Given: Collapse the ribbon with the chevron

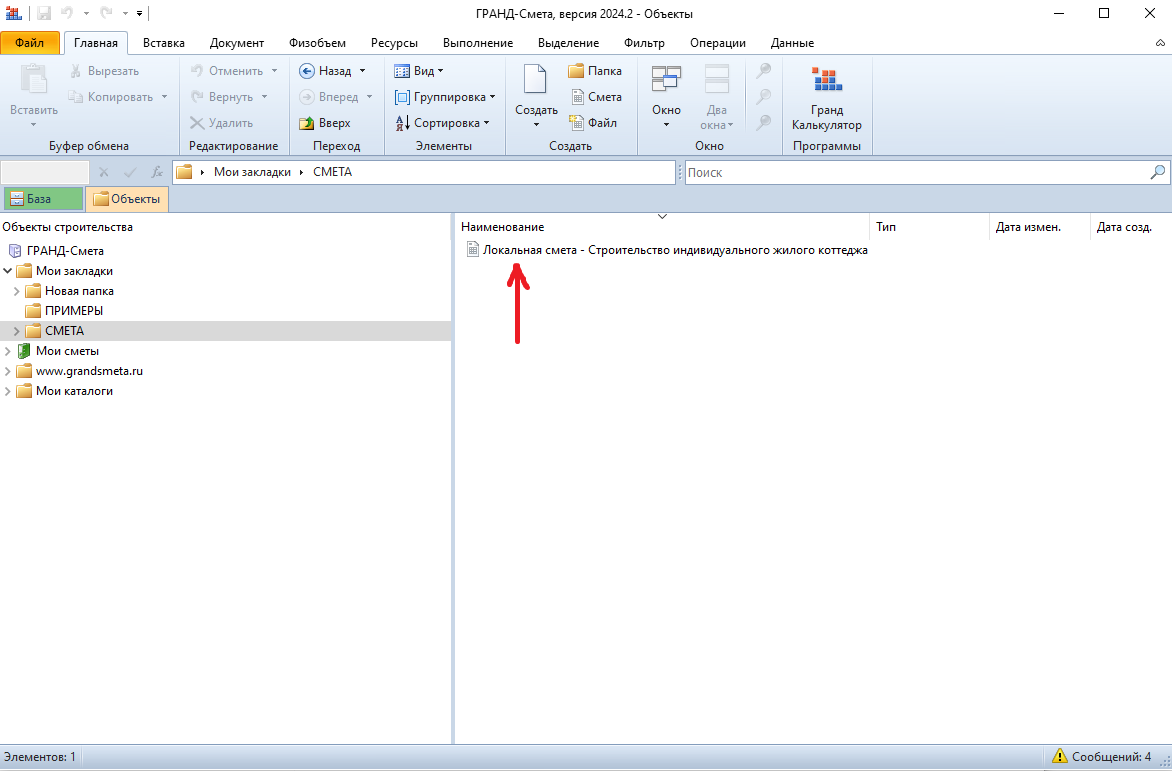Looking at the screenshot, I should [x=1160, y=43].
